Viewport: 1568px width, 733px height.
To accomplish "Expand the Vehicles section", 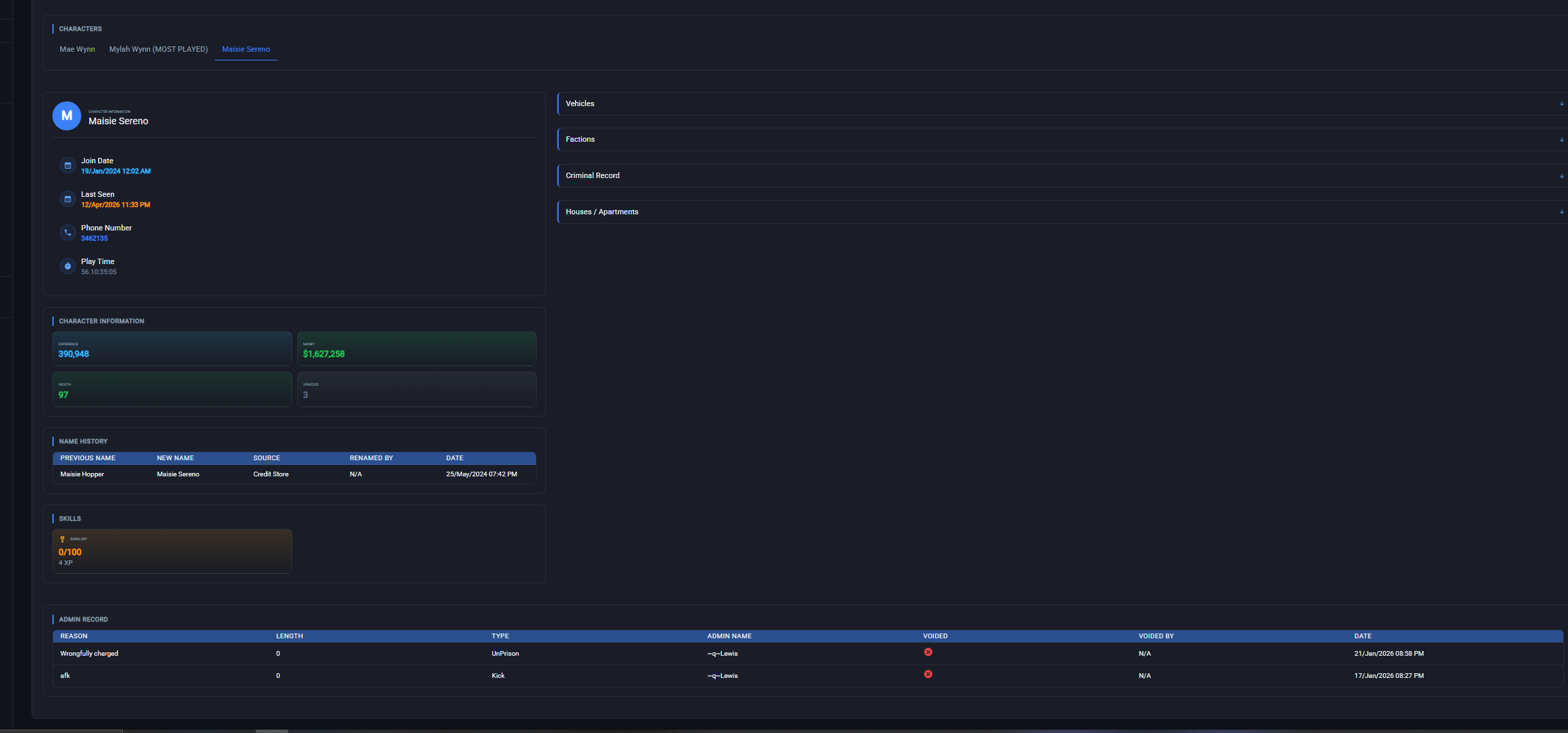I will (x=1062, y=103).
